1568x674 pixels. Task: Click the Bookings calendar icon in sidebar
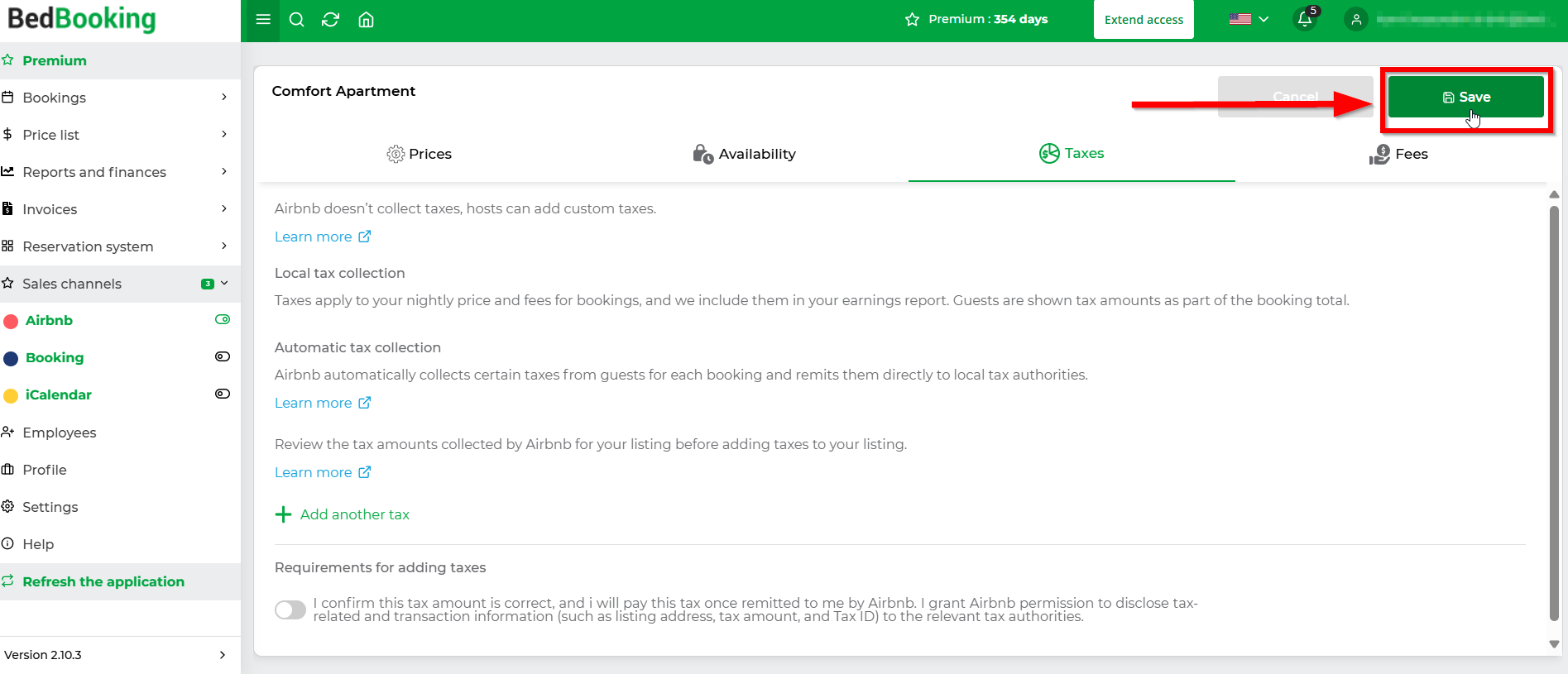point(7,97)
